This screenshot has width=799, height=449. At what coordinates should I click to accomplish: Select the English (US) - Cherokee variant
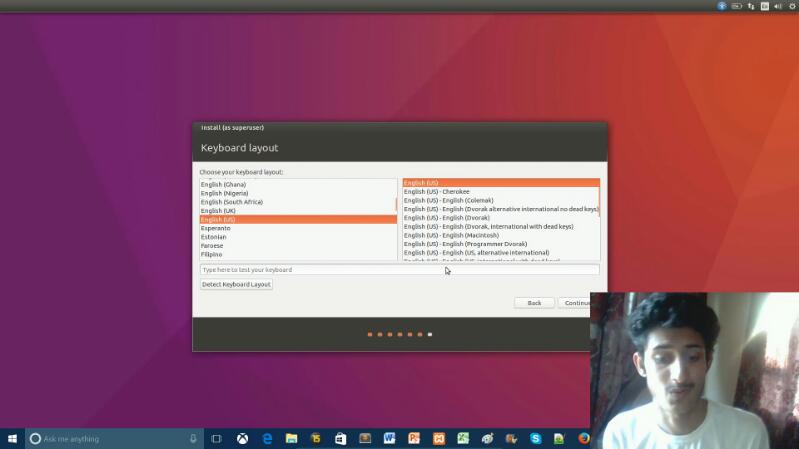(501, 192)
